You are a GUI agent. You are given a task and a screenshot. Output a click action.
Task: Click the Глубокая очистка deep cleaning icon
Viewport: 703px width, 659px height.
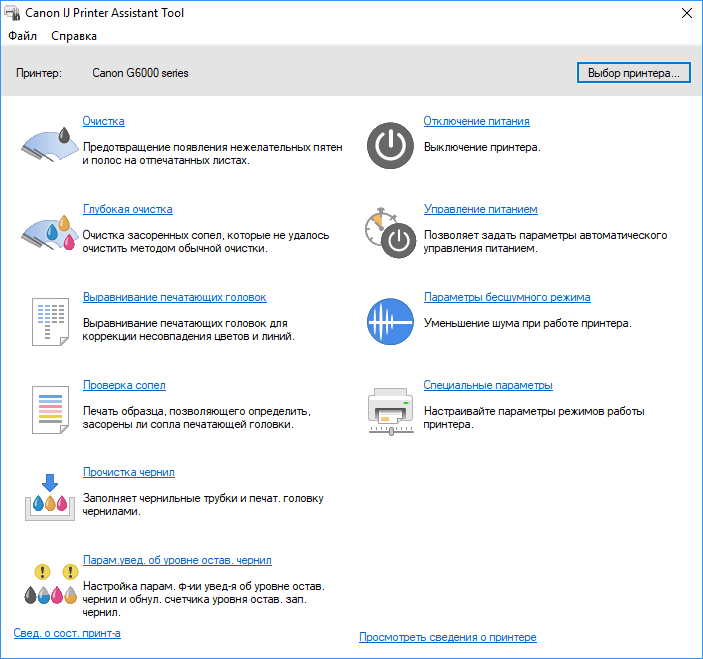[x=49, y=233]
